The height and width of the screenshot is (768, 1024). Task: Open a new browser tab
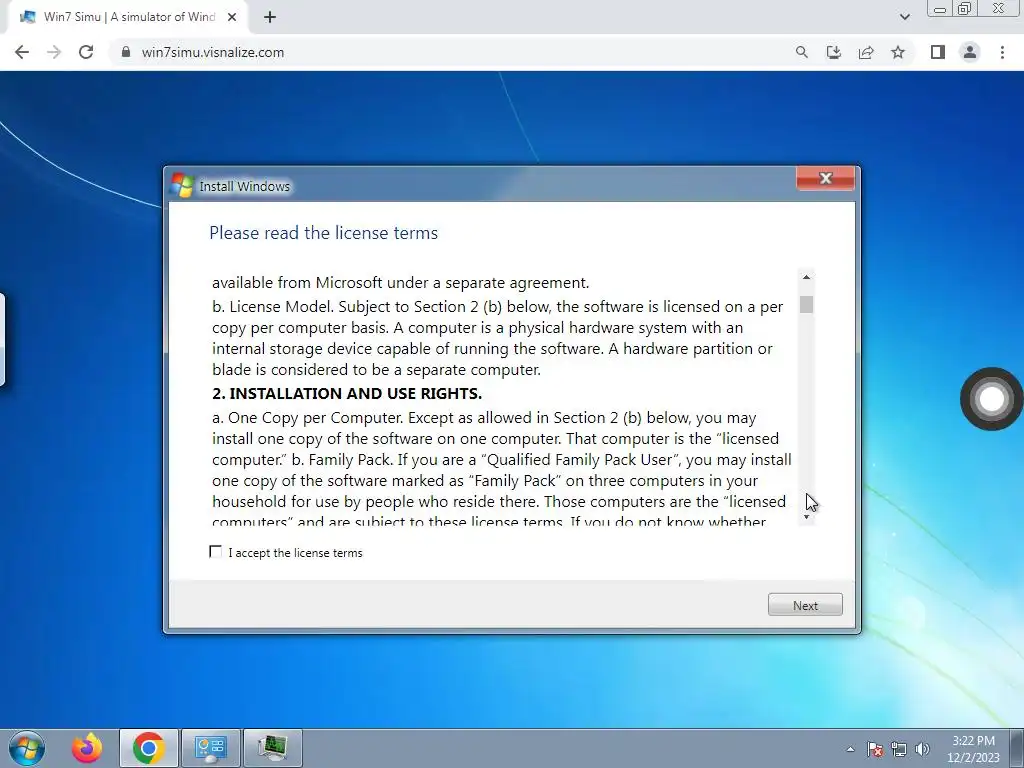[x=270, y=17]
